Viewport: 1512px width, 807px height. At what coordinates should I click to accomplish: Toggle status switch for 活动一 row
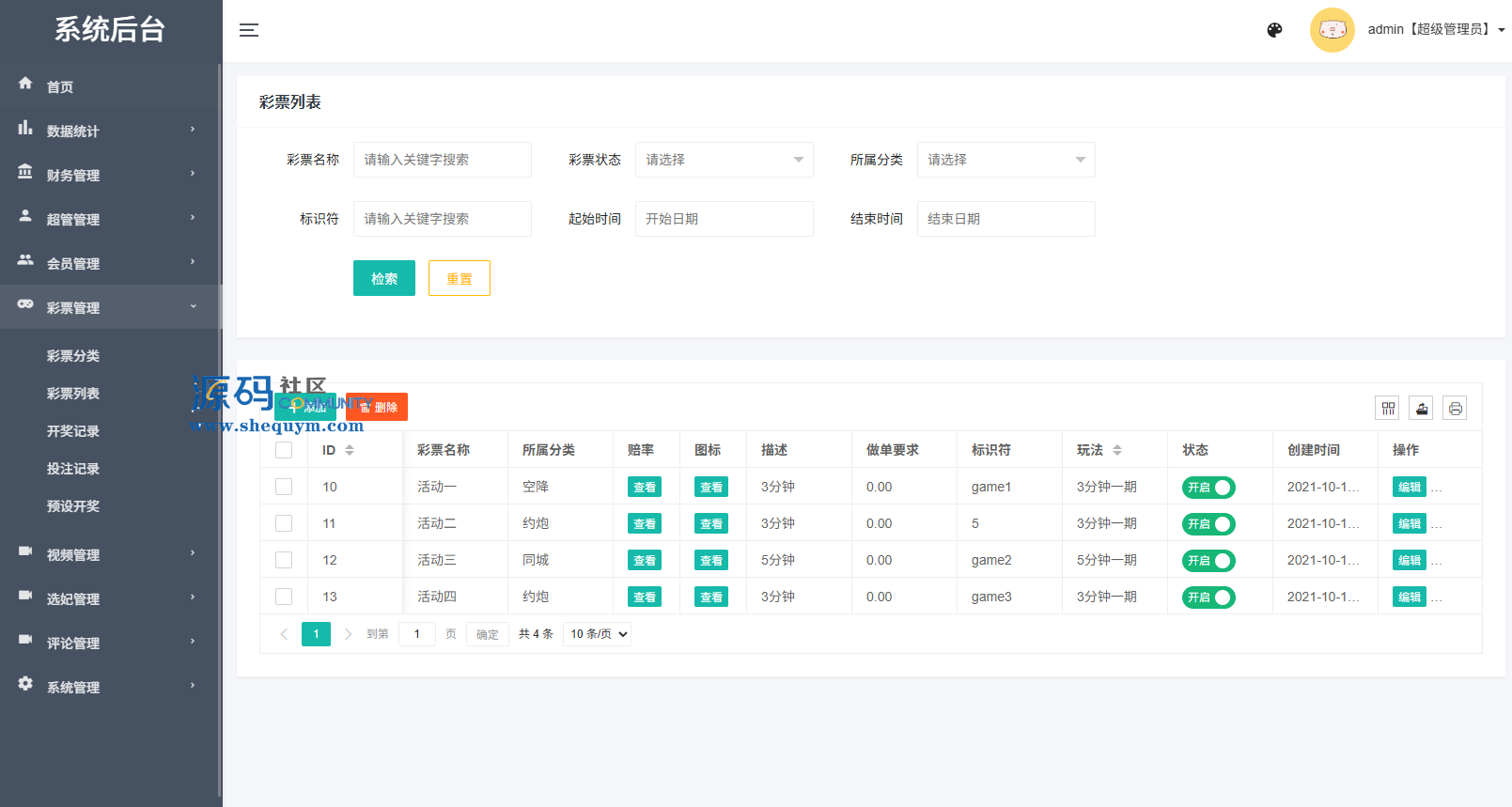(1208, 488)
